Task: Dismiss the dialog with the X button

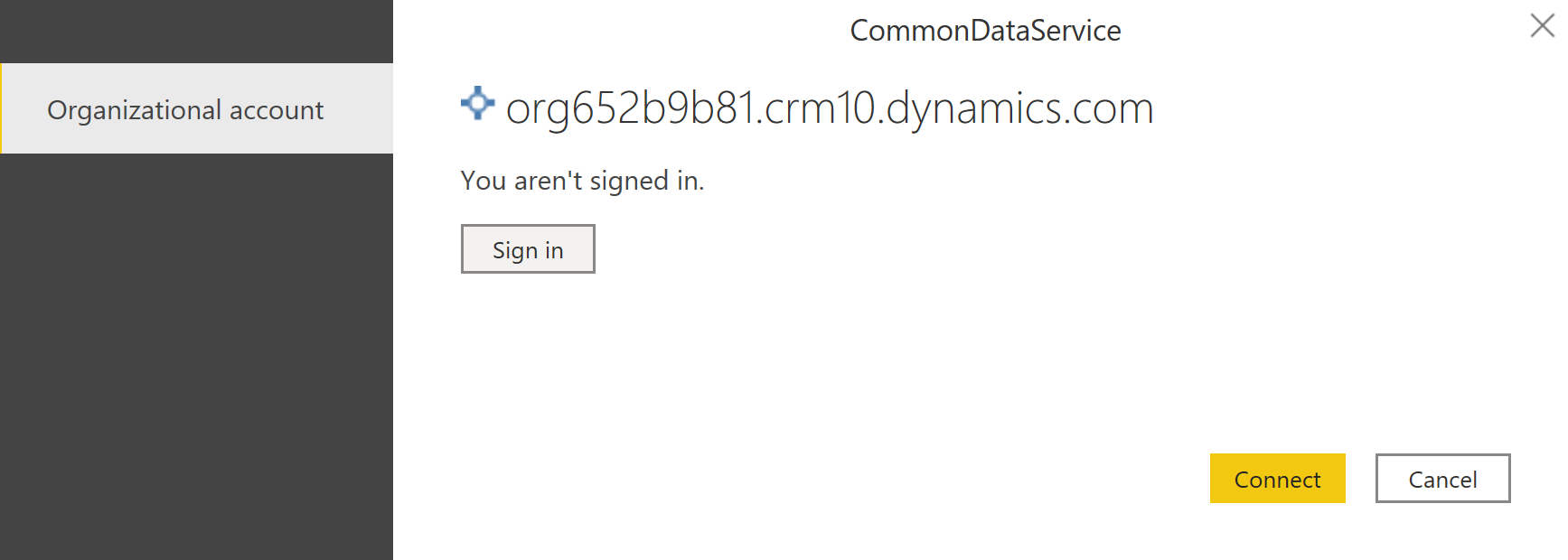Action: pyautogui.click(x=1541, y=25)
